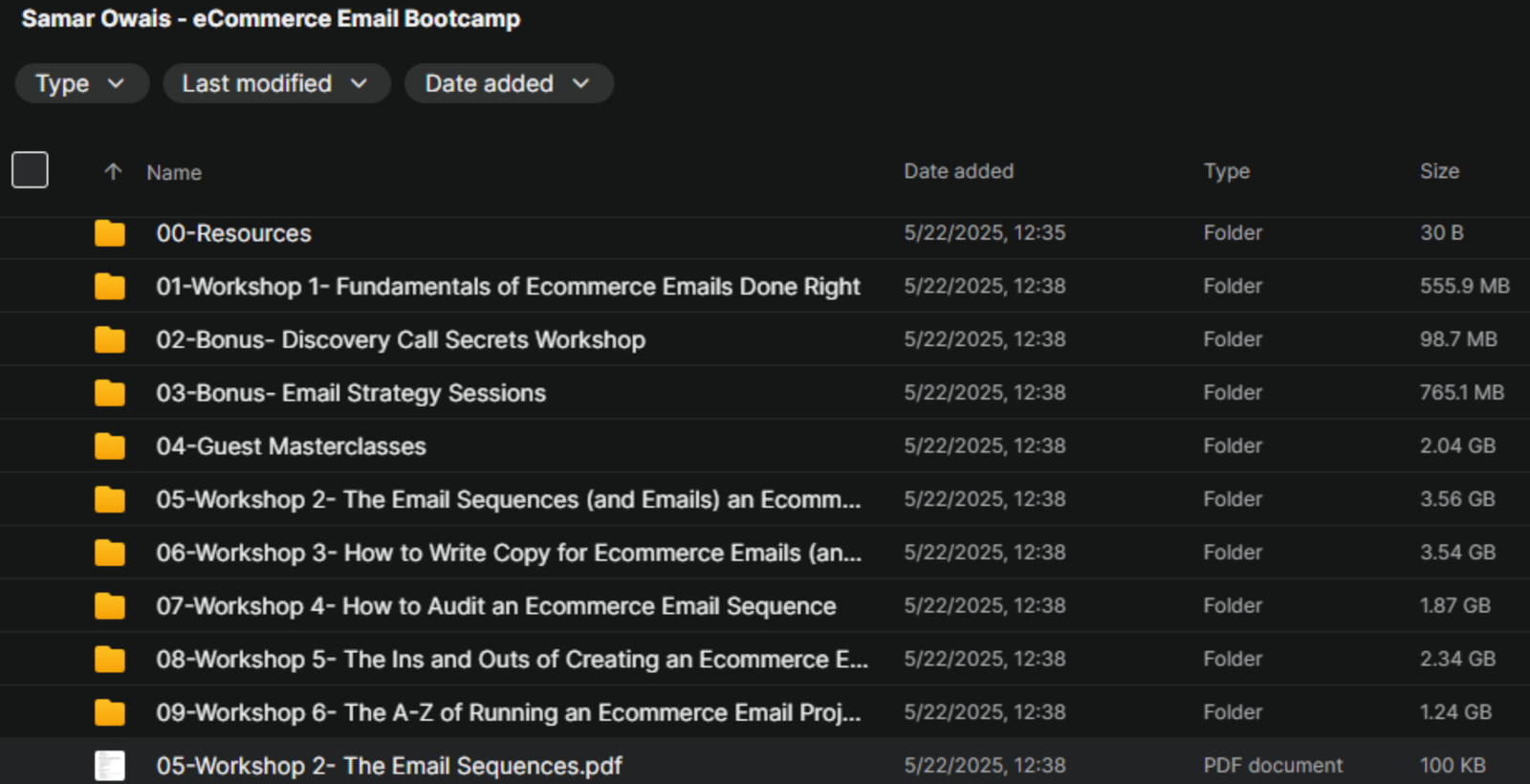Screen dimensions: 1530x784
Task: Open 06-Workshop 3- How to Write Copy
Action: [509, 553]
